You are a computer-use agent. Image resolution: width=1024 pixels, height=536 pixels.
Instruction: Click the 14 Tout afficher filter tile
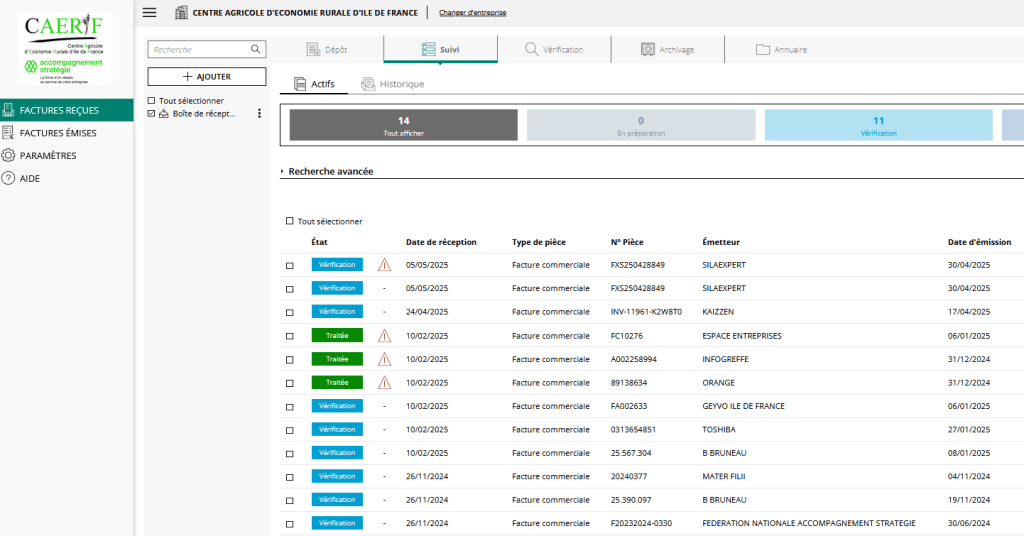tap(404, 125)
